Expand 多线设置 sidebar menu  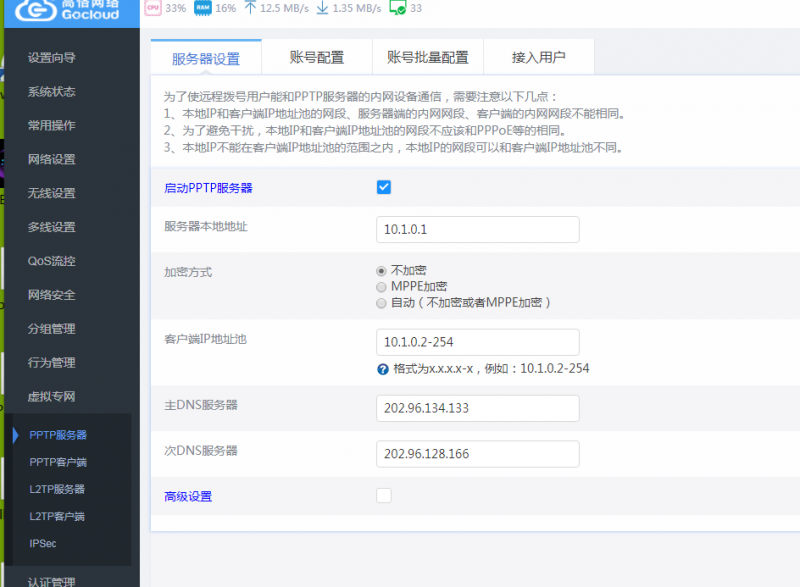coord(52,227)
